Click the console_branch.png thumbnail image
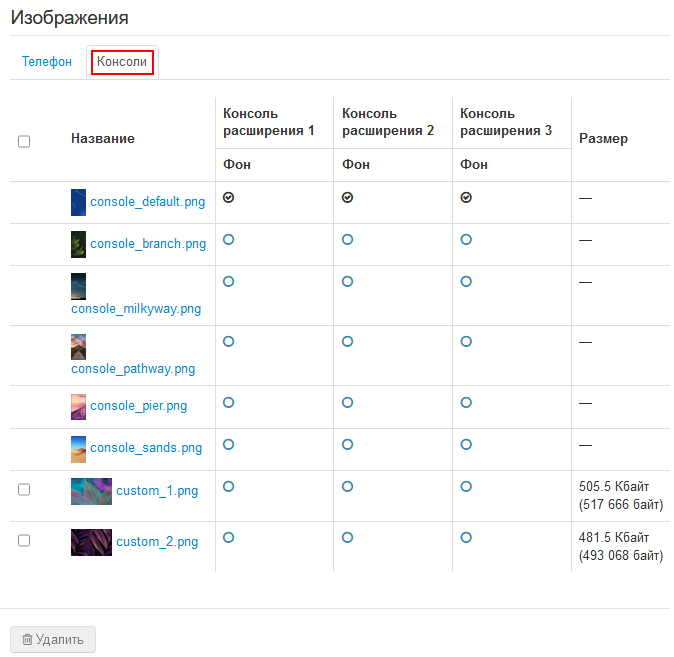 tap(78, 244)
